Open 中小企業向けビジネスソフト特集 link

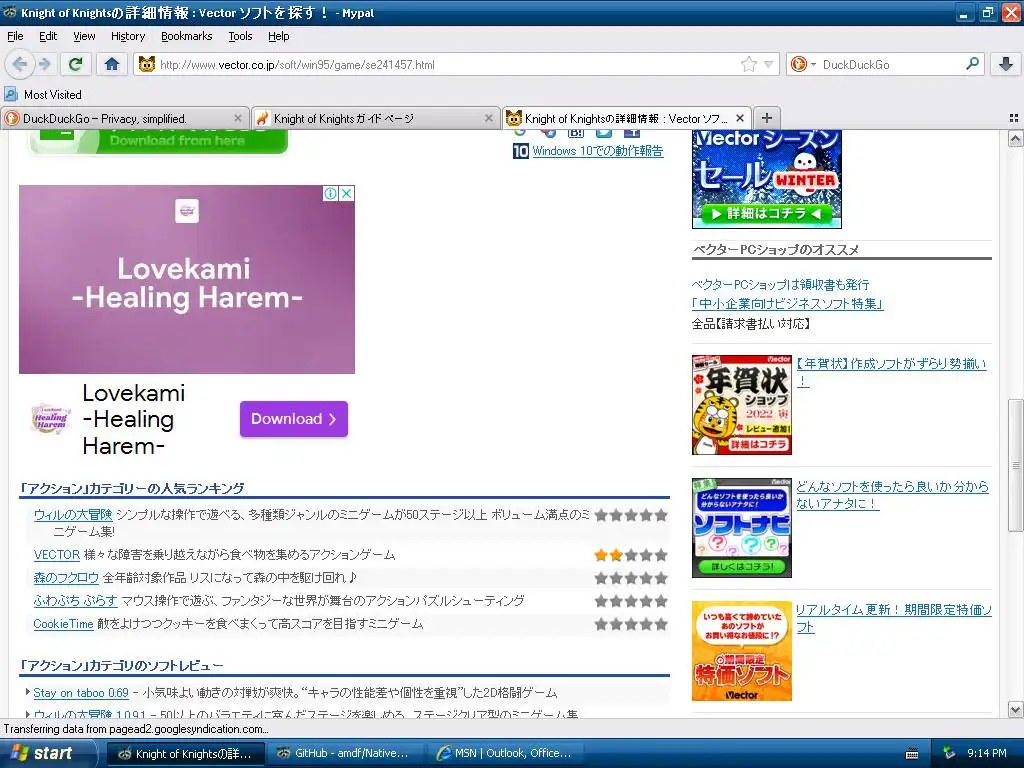tap(788, 304)
